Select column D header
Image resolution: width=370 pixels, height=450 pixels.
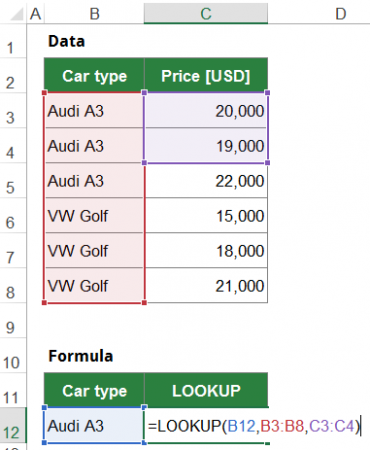(340, 13)
